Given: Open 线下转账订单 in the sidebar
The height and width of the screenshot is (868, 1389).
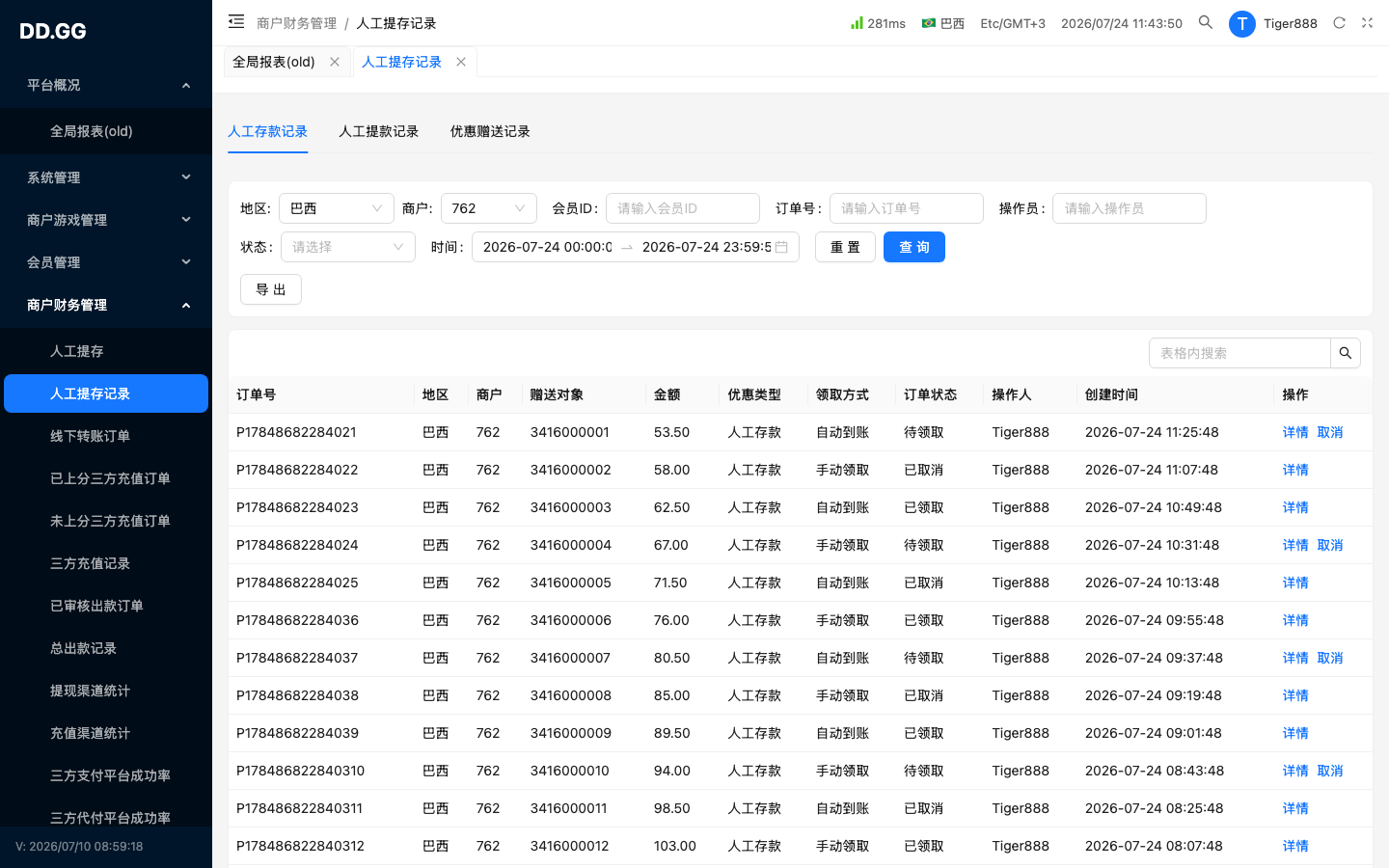Looking at the screenshot, I should pyautogui.click(x=106, y=436).
